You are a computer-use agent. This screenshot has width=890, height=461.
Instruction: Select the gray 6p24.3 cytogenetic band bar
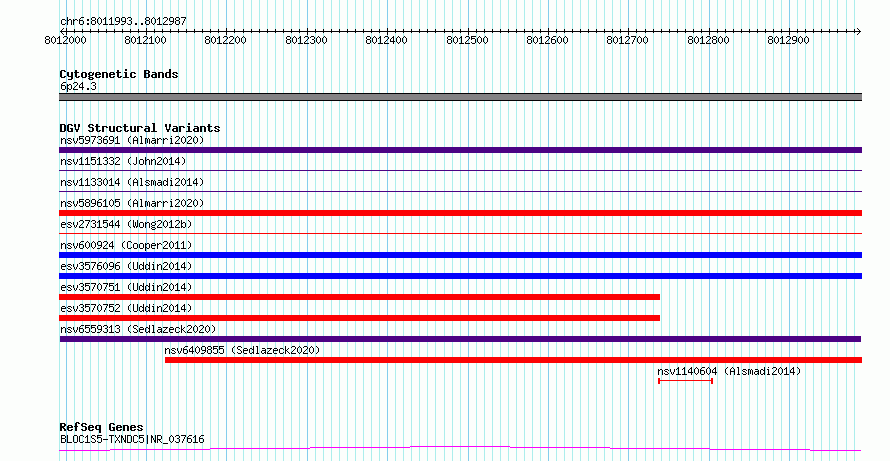pyautogui.click(x=460, y=97)
